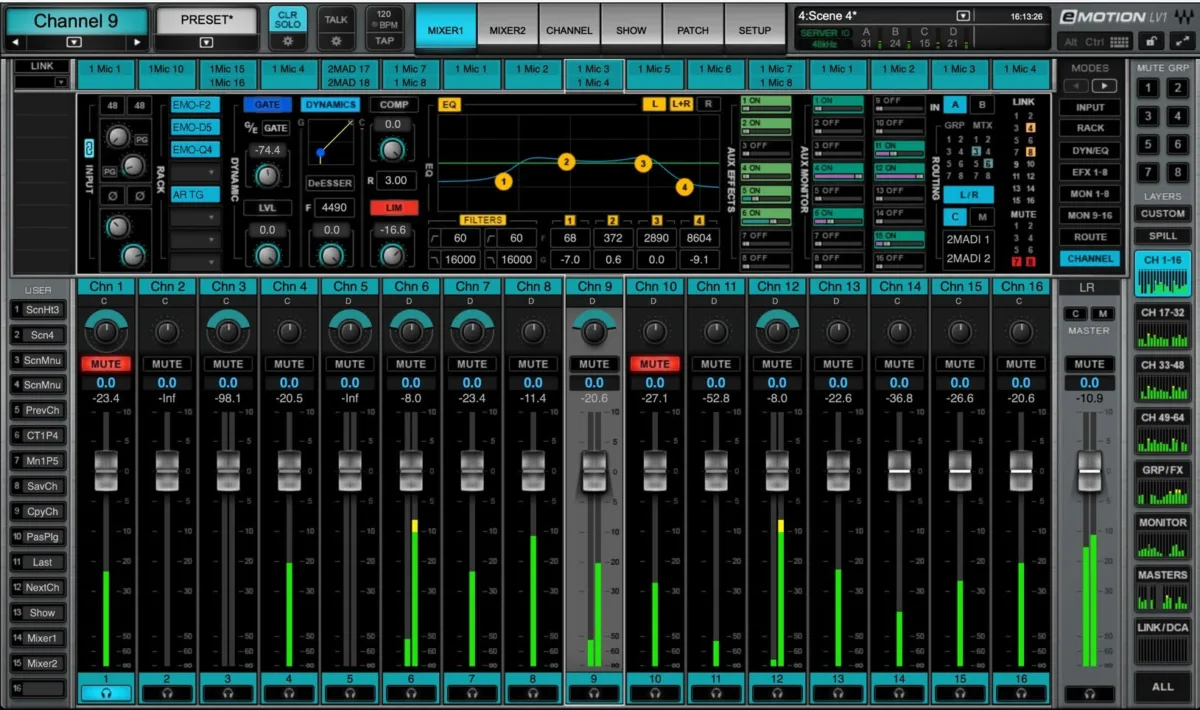Go to the previous channel with the left arrow
1200x710 pixels.
click(15, 42)
